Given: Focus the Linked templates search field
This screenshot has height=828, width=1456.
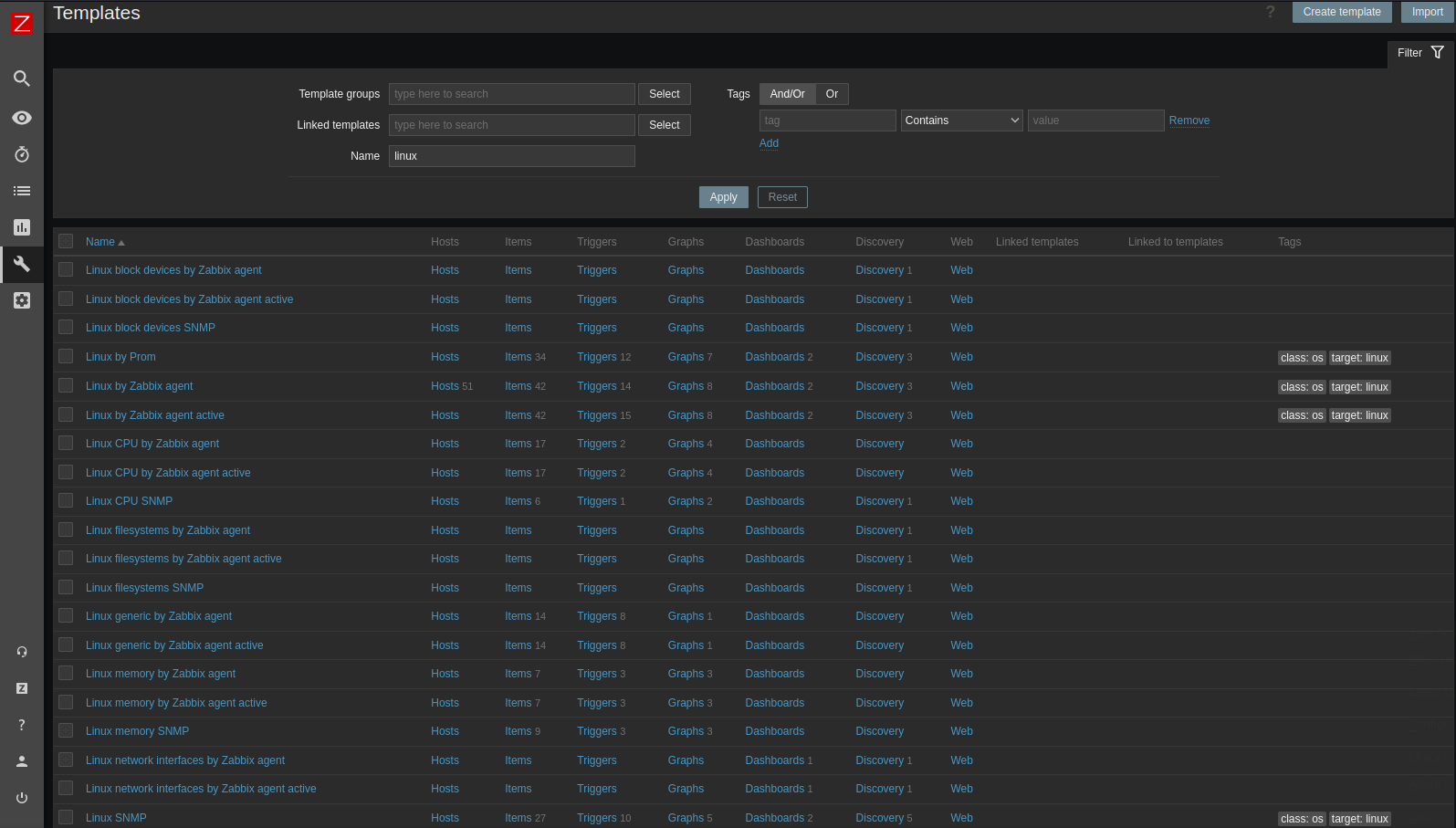Looking at the screenshot, I should pyautogui.click(x=512, y=125).
